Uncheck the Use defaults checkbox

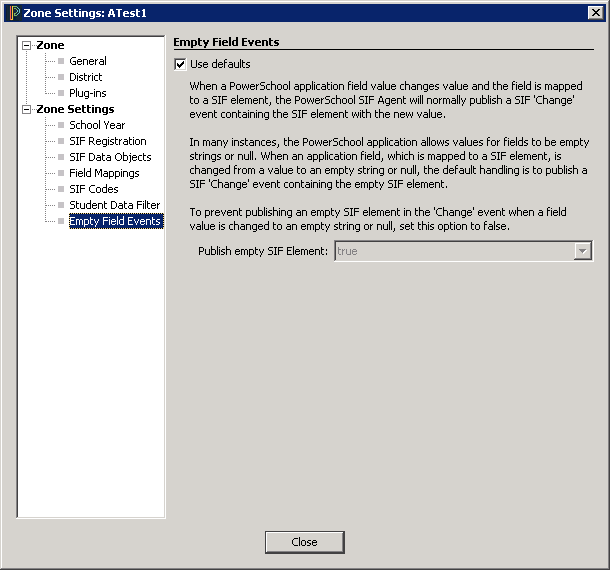[180, 64]
